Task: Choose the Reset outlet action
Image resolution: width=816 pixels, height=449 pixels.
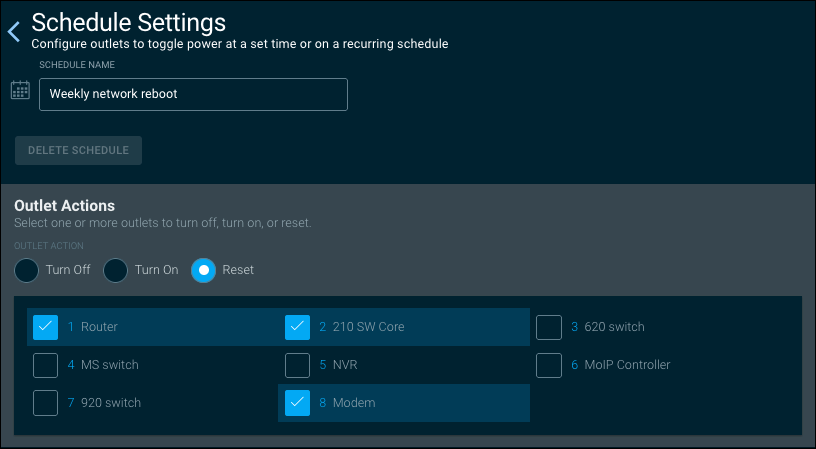Action: click(x=204, y=270)
